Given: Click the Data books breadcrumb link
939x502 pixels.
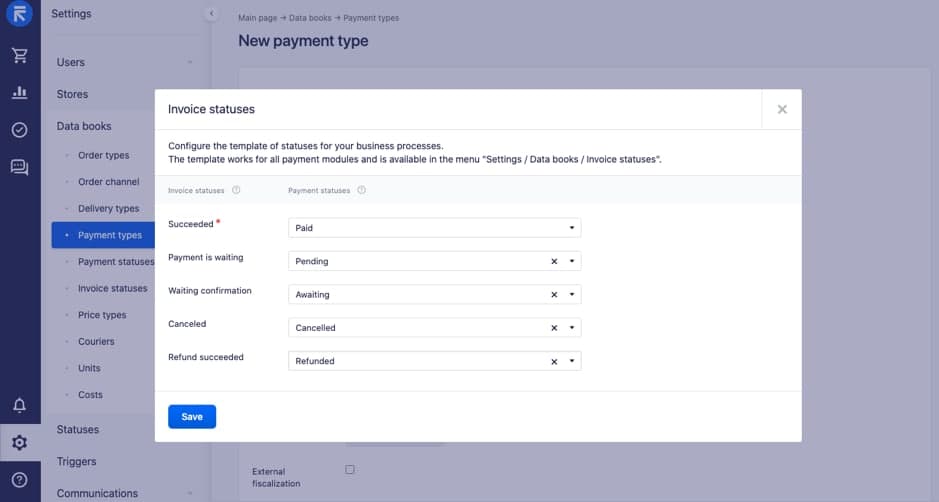Looking at the screenshot, I should pyautogui.click(x=310, y=18).
